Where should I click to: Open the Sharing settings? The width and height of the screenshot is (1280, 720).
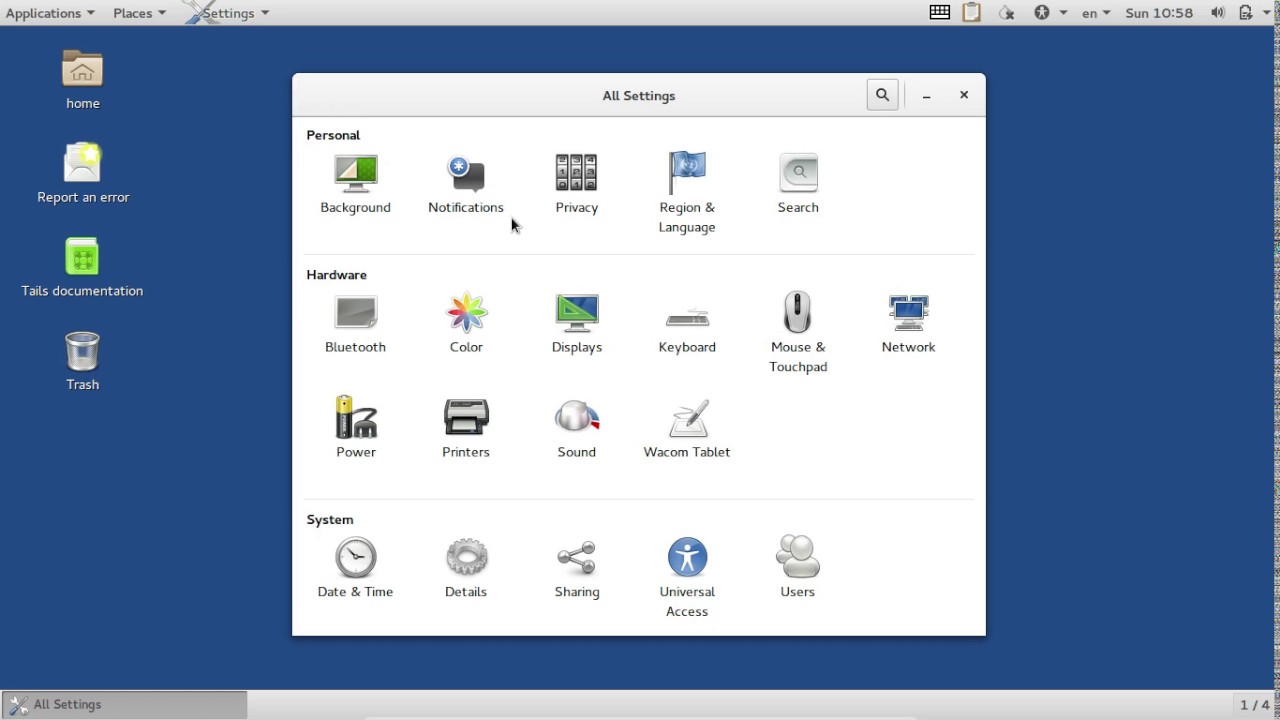coord(577,568)
